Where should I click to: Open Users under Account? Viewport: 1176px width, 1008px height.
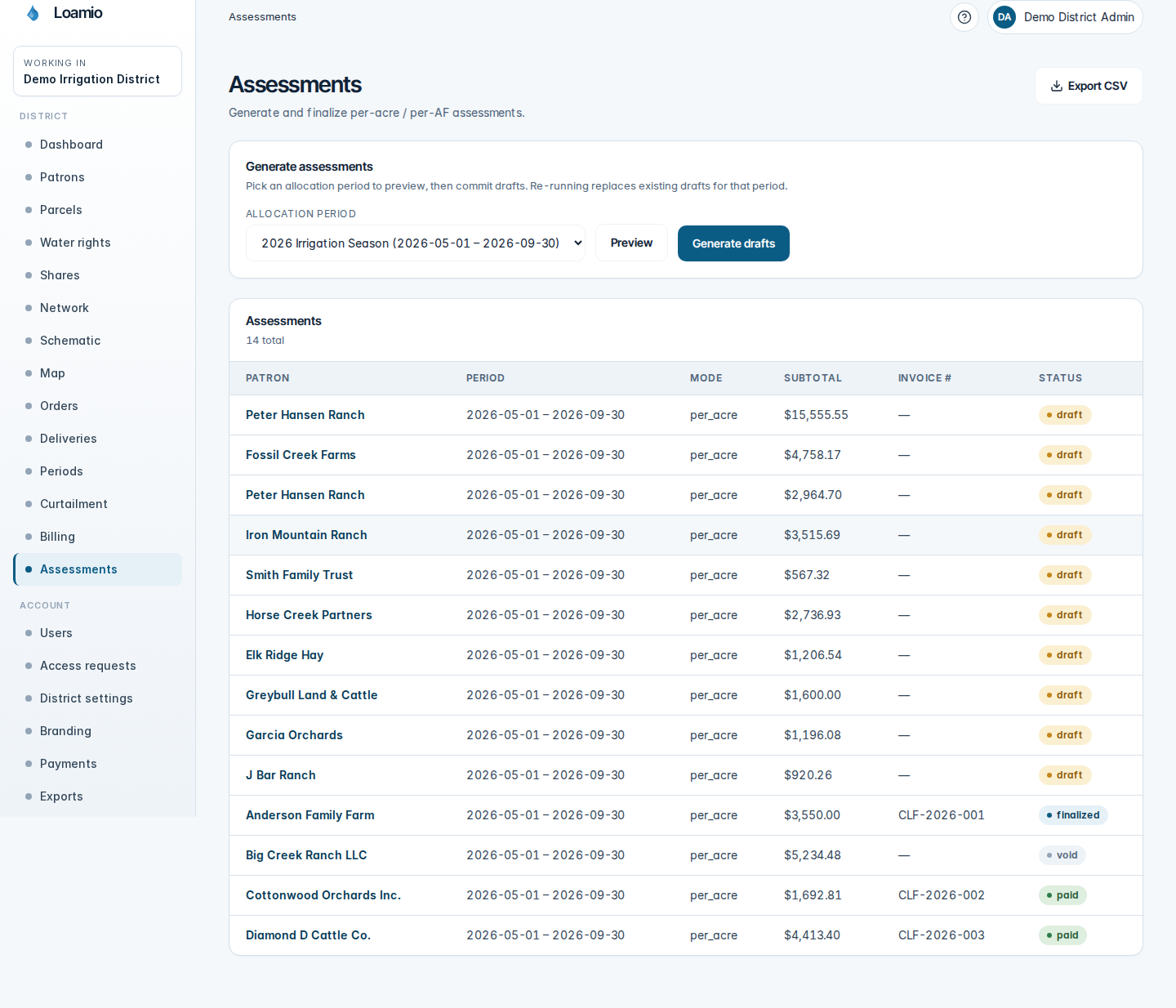click(x=97, y=633)
